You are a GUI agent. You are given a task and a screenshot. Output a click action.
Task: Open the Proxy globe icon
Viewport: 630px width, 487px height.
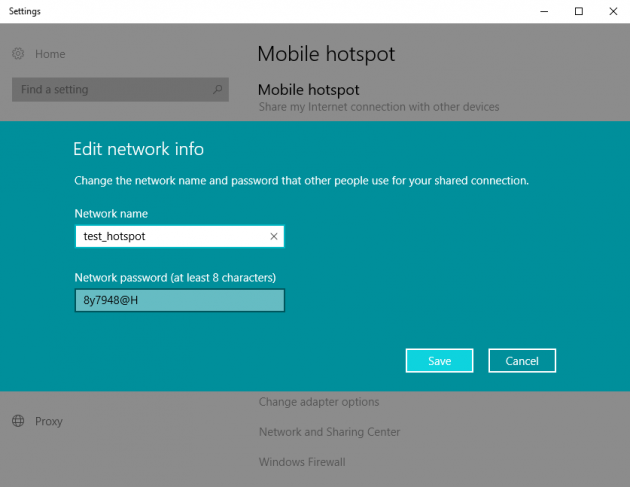point(18,421)
